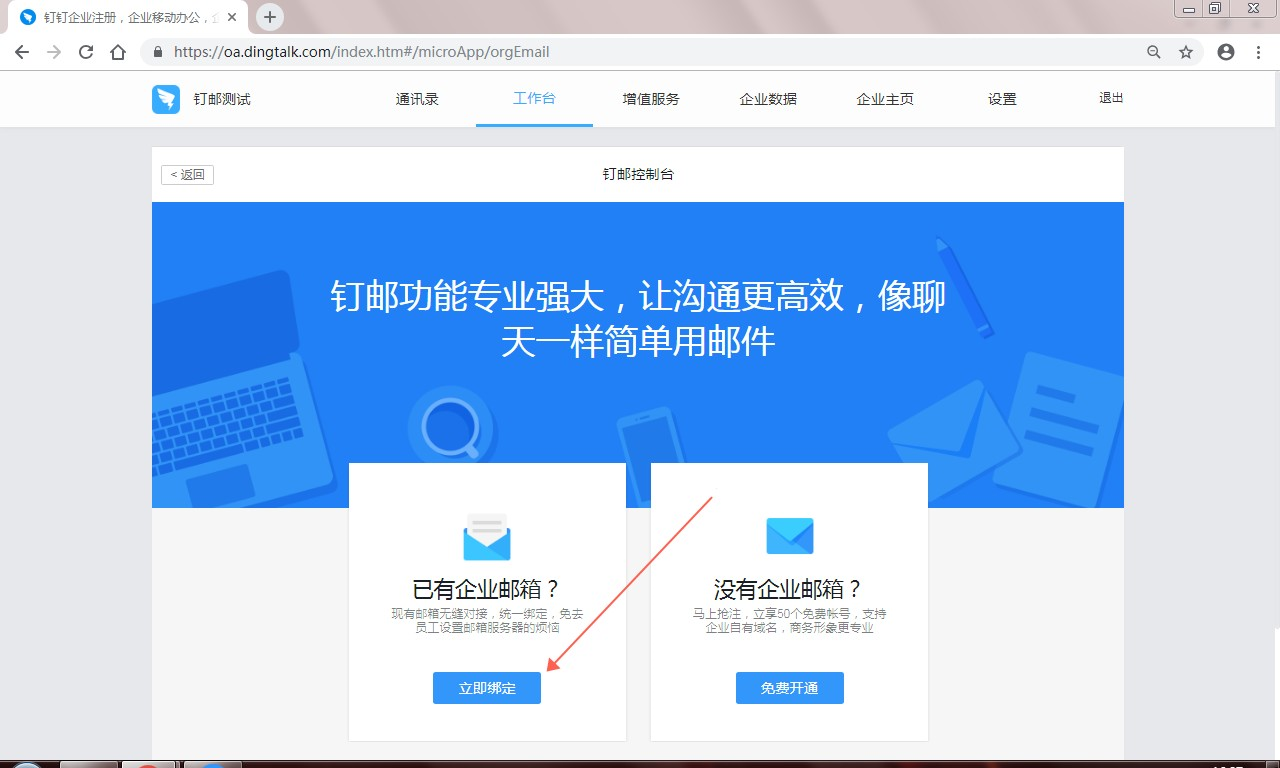This screenshot has height=768, width=1280.
Task: Bookmark this page with star icon
Action: point(1186,52)
